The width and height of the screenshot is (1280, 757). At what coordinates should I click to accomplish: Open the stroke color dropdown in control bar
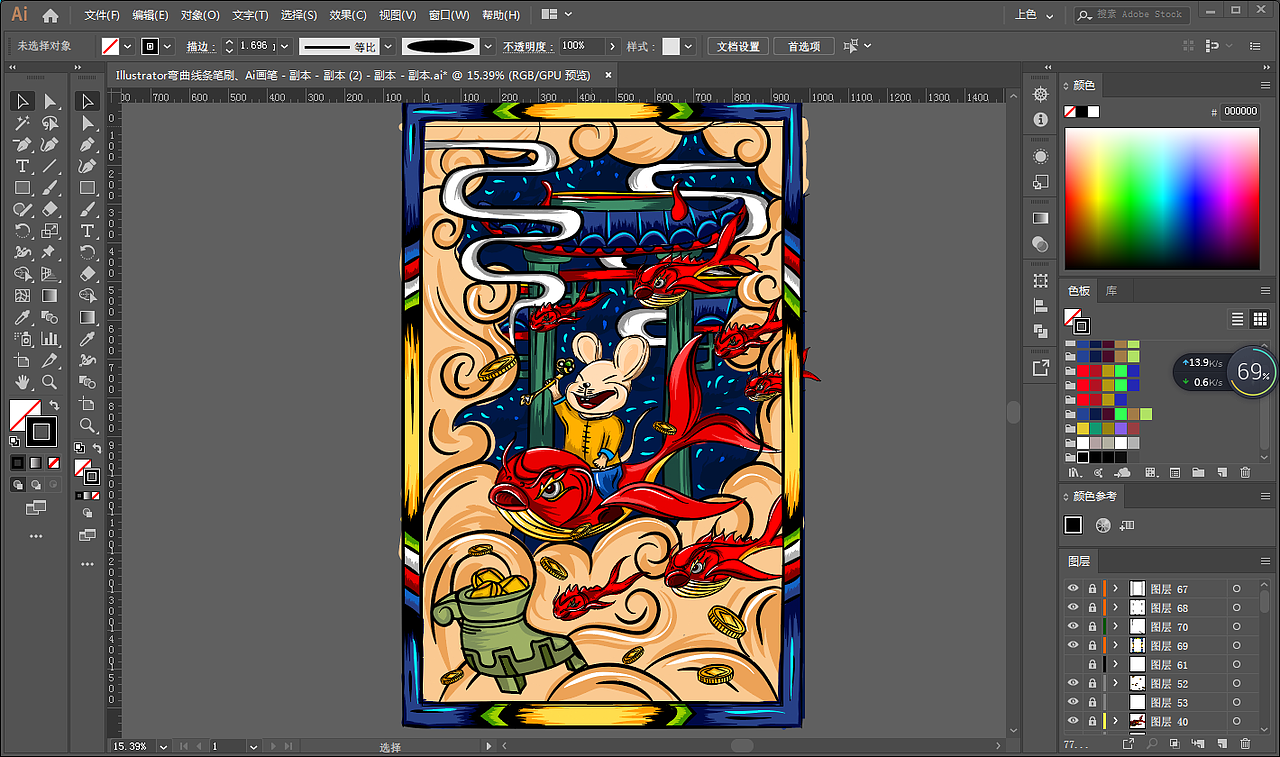(x=167, y=46)
